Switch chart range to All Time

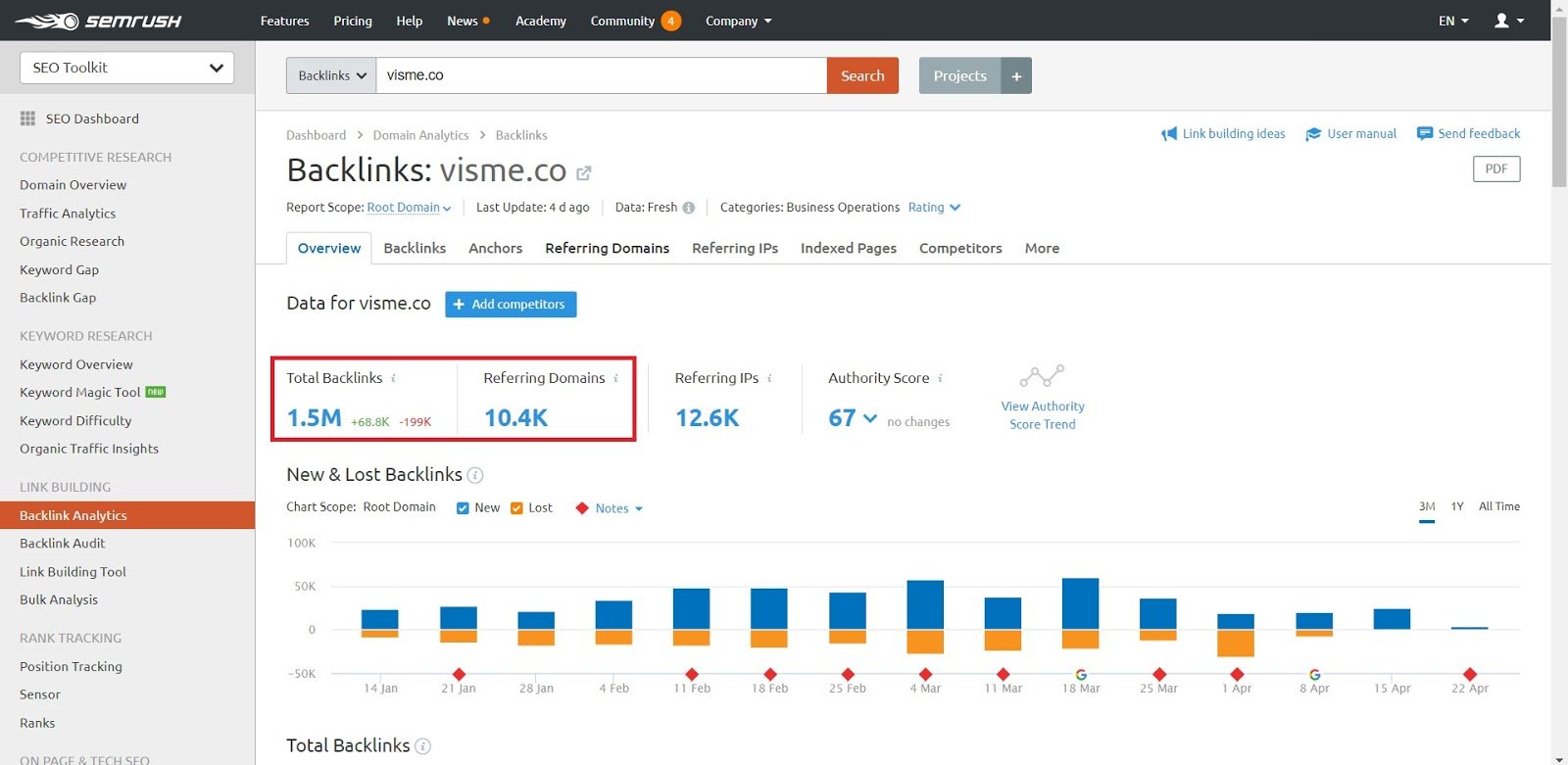click(1499, 506)
